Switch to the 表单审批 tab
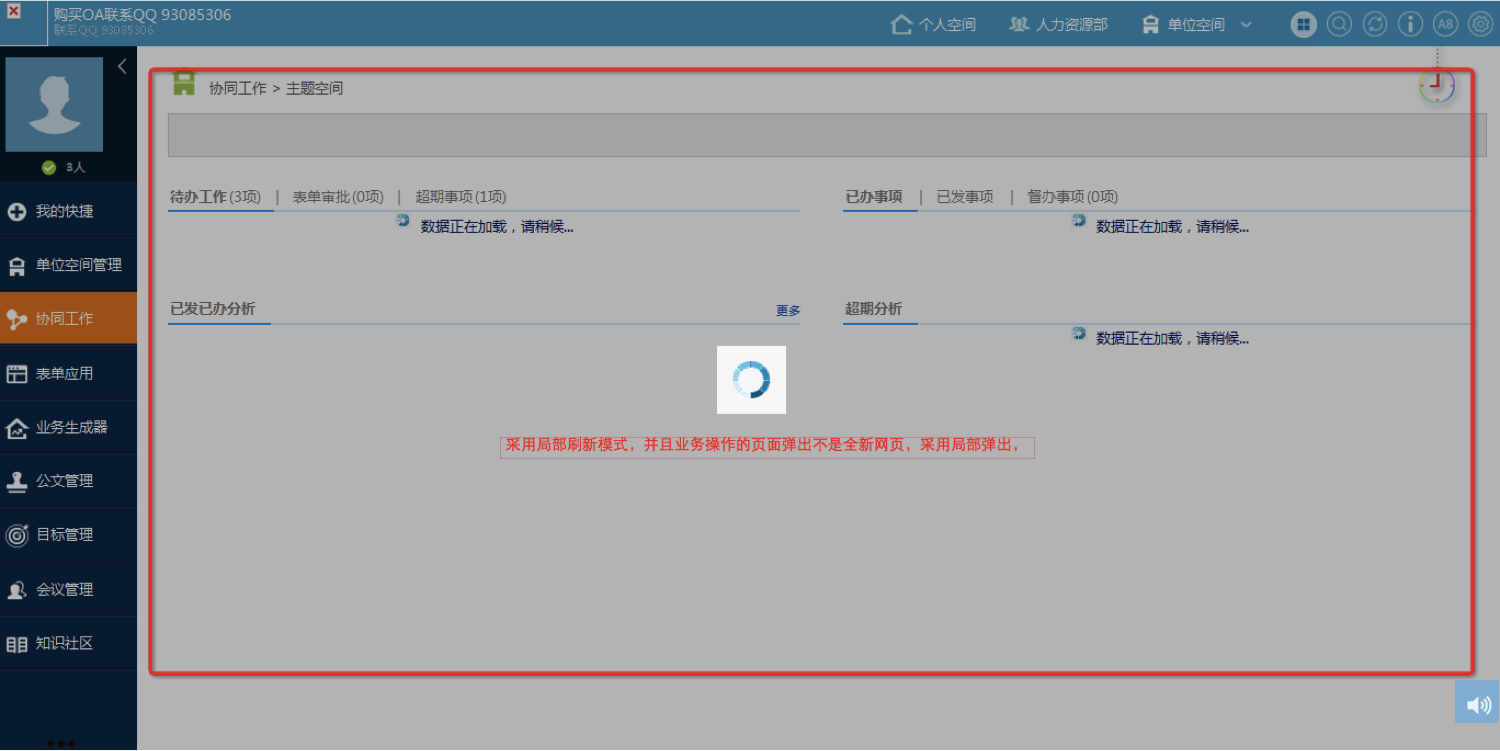Screen dimensions: 1500x751 tap(337, 197)
